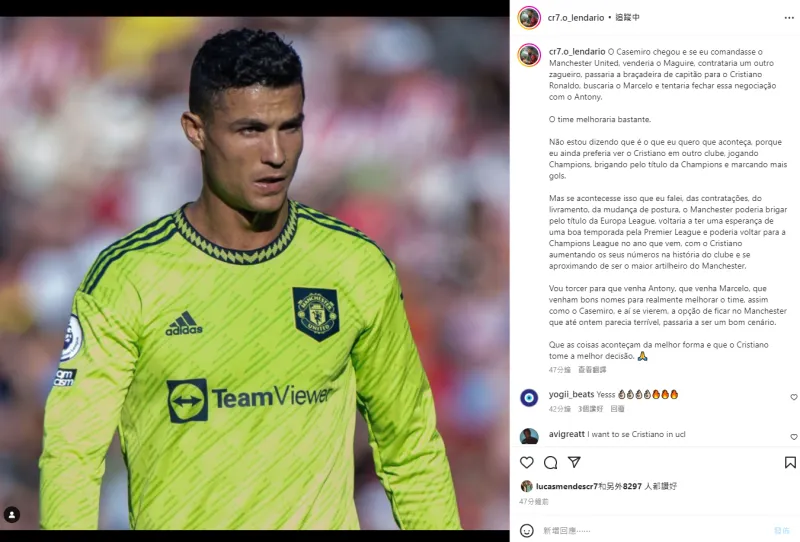
Task: Open cr7.o_lendario username in header
Action: click(576, 17)
